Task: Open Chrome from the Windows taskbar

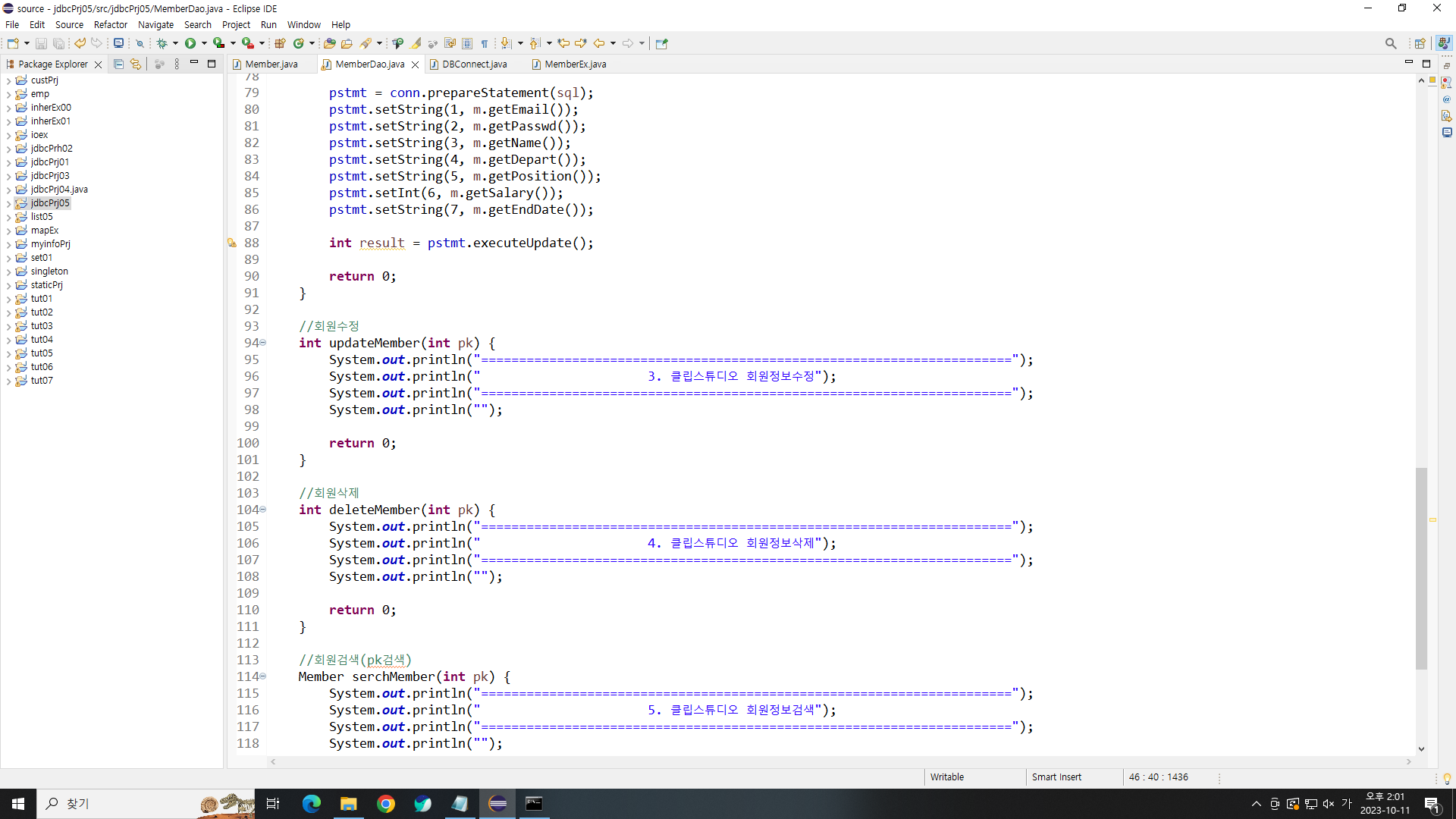Action: point(385,804)
